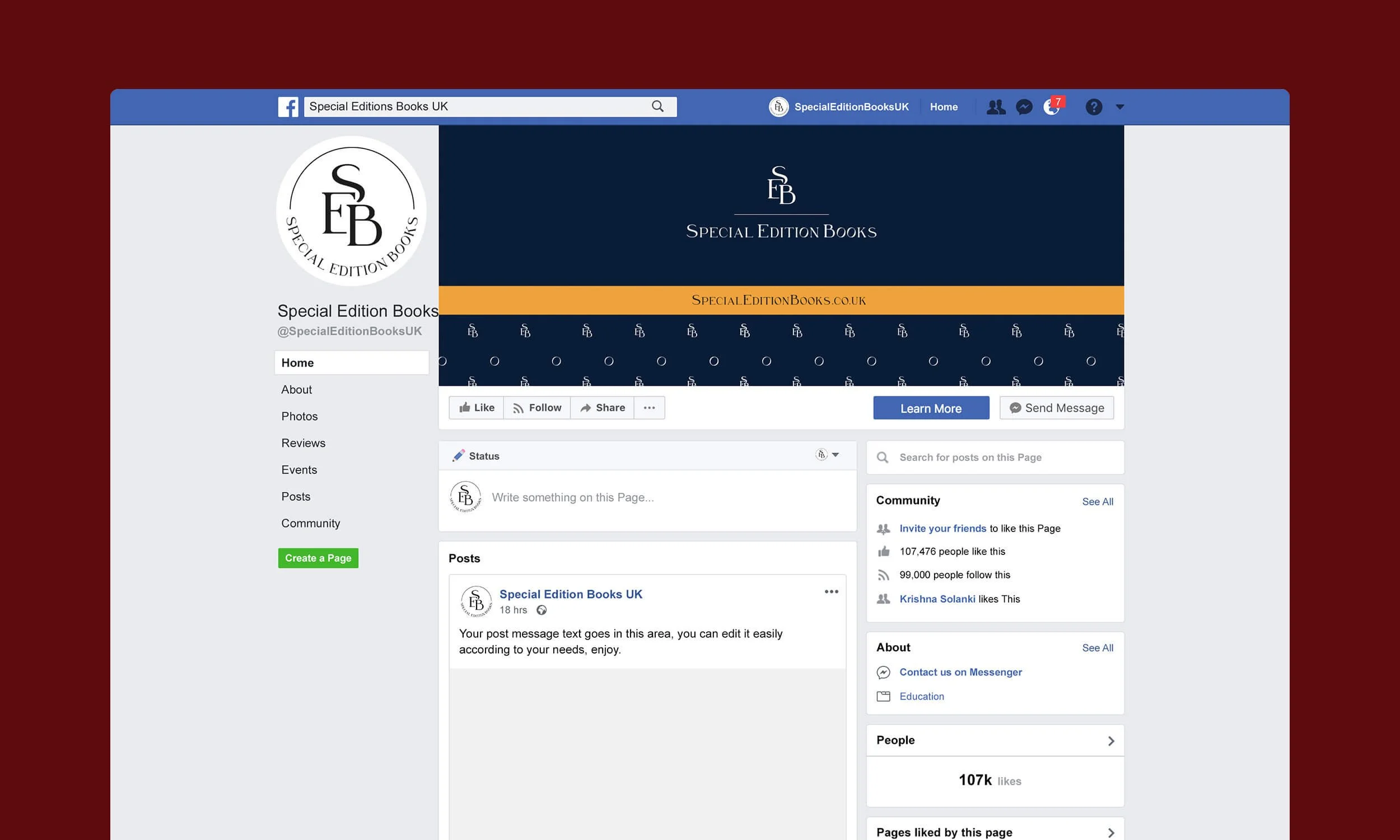Image resolution: width=1400 pixels, height=840 pixels.
Task: Click the Learn More button
Action: click(x=931, y=408)
